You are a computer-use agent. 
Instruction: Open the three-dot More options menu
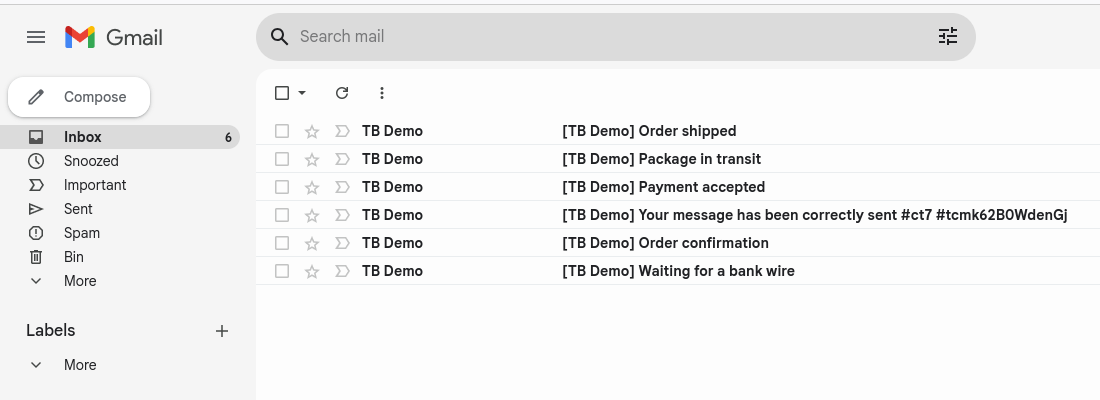(382, 93)
